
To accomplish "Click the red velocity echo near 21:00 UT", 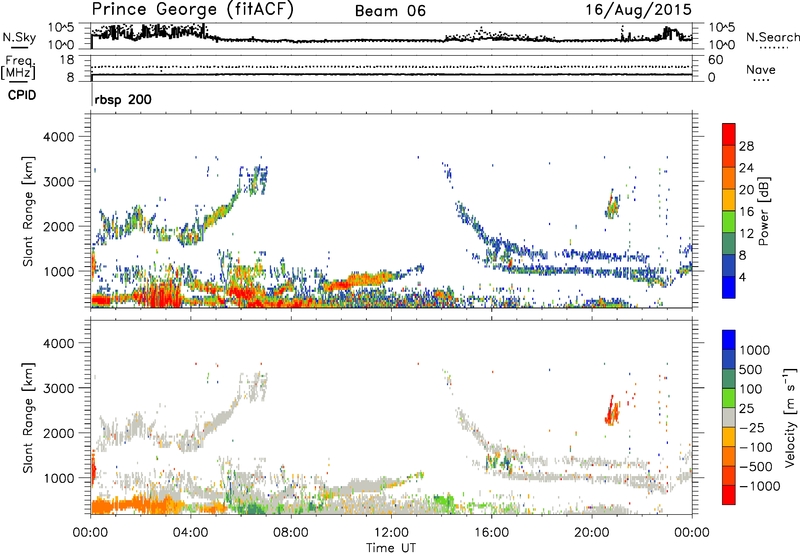I will 612,410.
